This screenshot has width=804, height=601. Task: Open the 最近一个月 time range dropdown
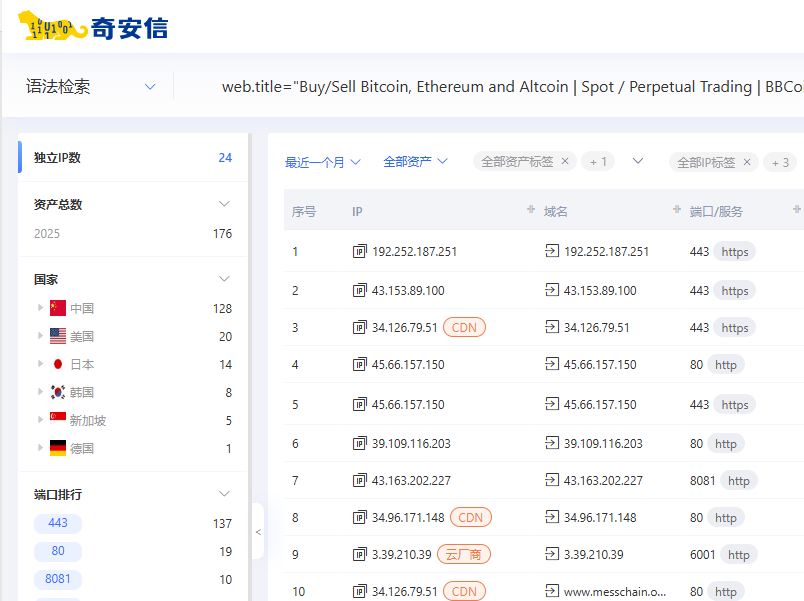click(x=323, y=162)
